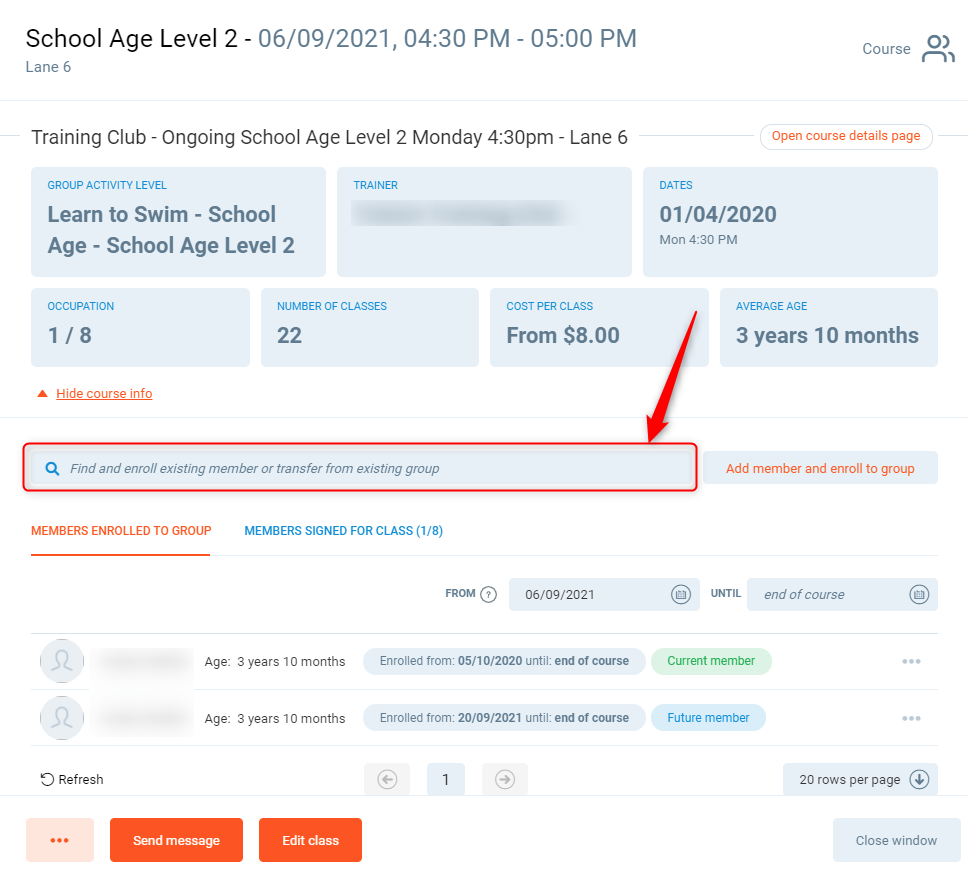
Task: Go to the previous page arrow
Action: pyautogui.click(x=387, y=779)
